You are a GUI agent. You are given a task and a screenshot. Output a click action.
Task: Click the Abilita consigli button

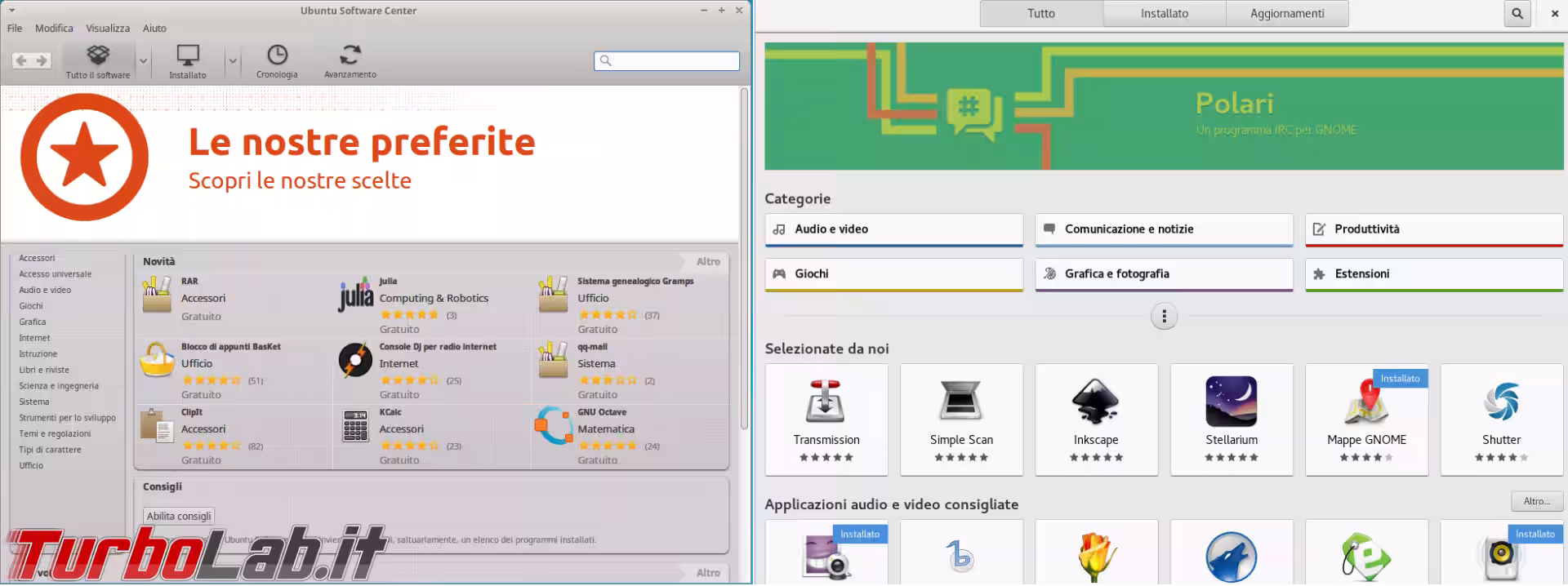click(179, 516)
